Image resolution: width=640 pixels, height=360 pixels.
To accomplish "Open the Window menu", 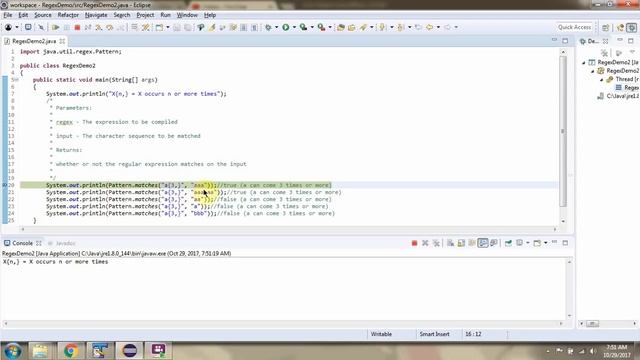I will point(187,15).
